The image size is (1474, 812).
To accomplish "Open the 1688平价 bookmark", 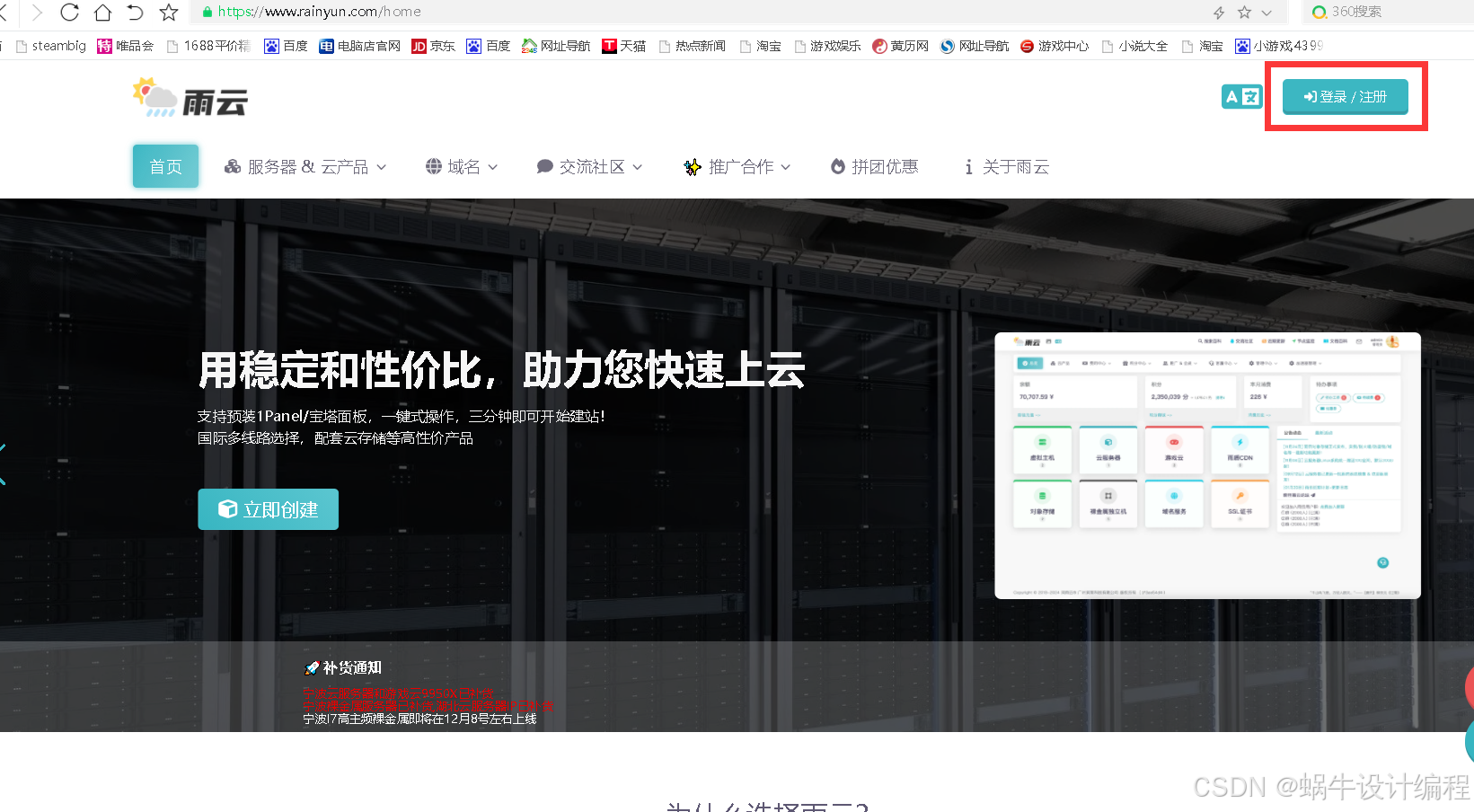I will coord(208,46).
